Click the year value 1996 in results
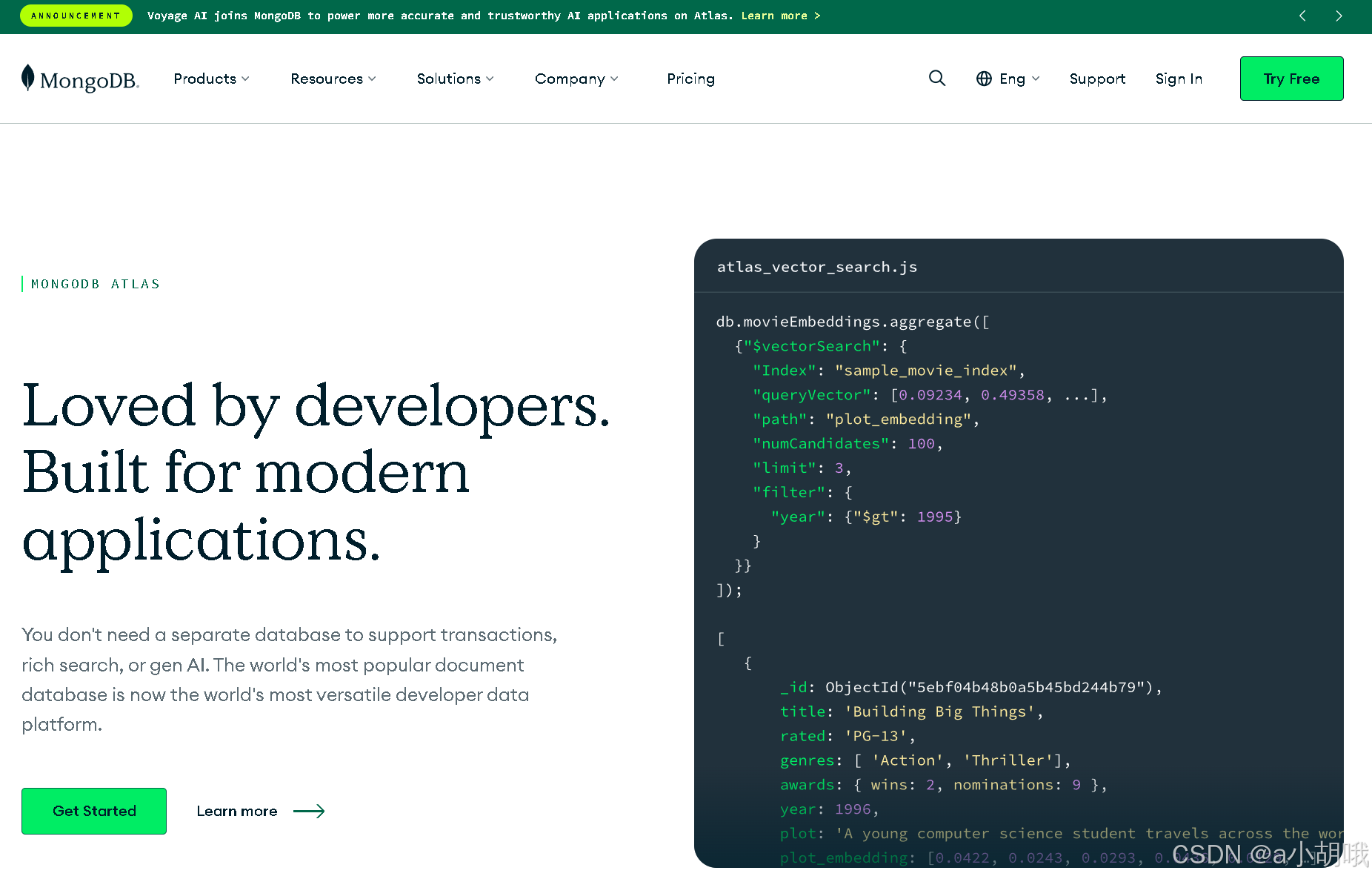Viewport: 1372px width, 879px height. (x=853, y=809)
